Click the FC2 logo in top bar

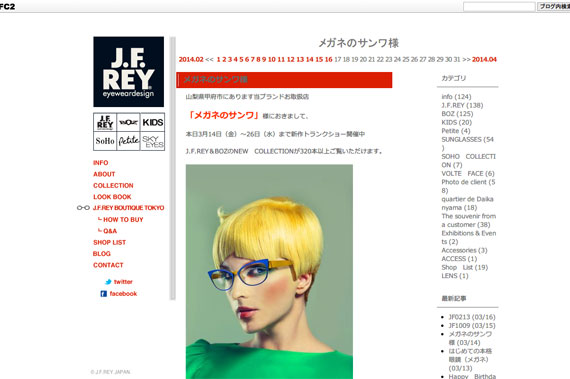tap(7, 6)
